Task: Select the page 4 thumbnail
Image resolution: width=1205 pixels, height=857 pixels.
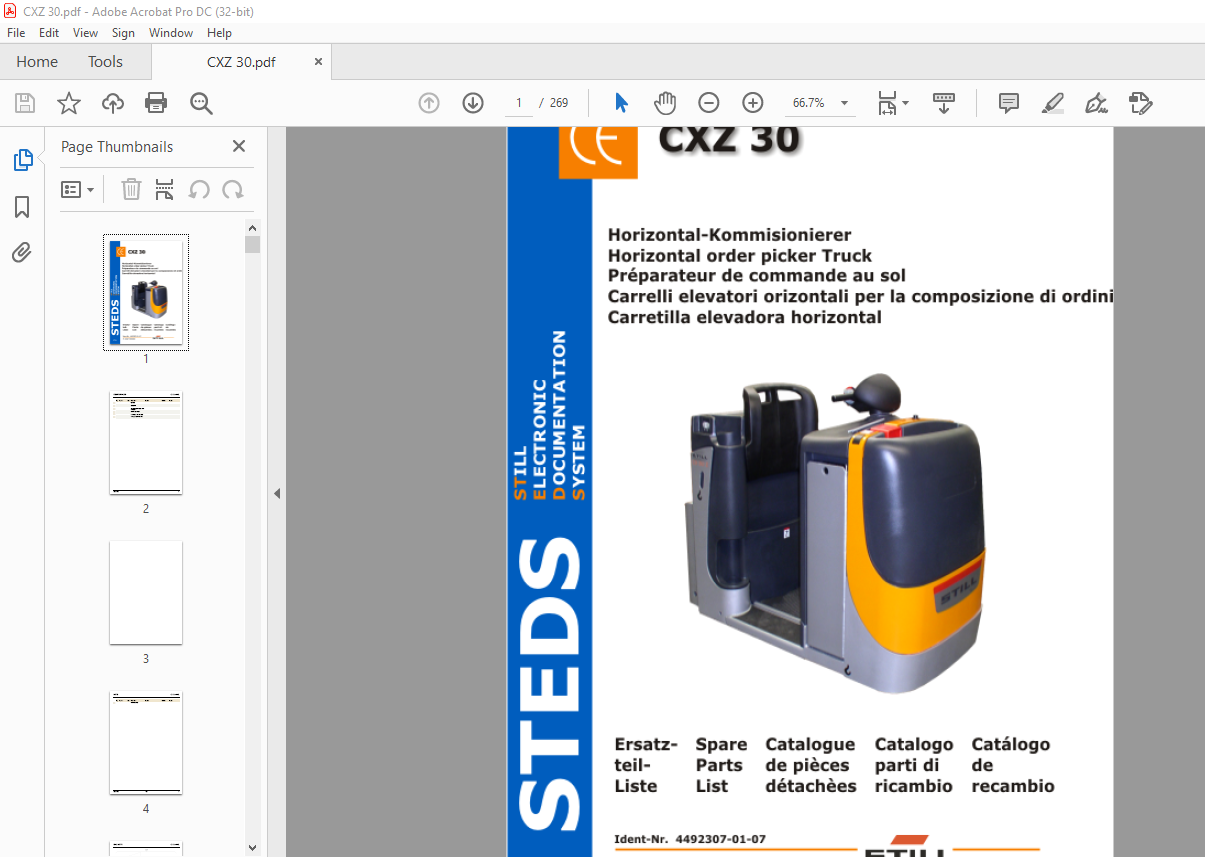Action: pos(146,743)
